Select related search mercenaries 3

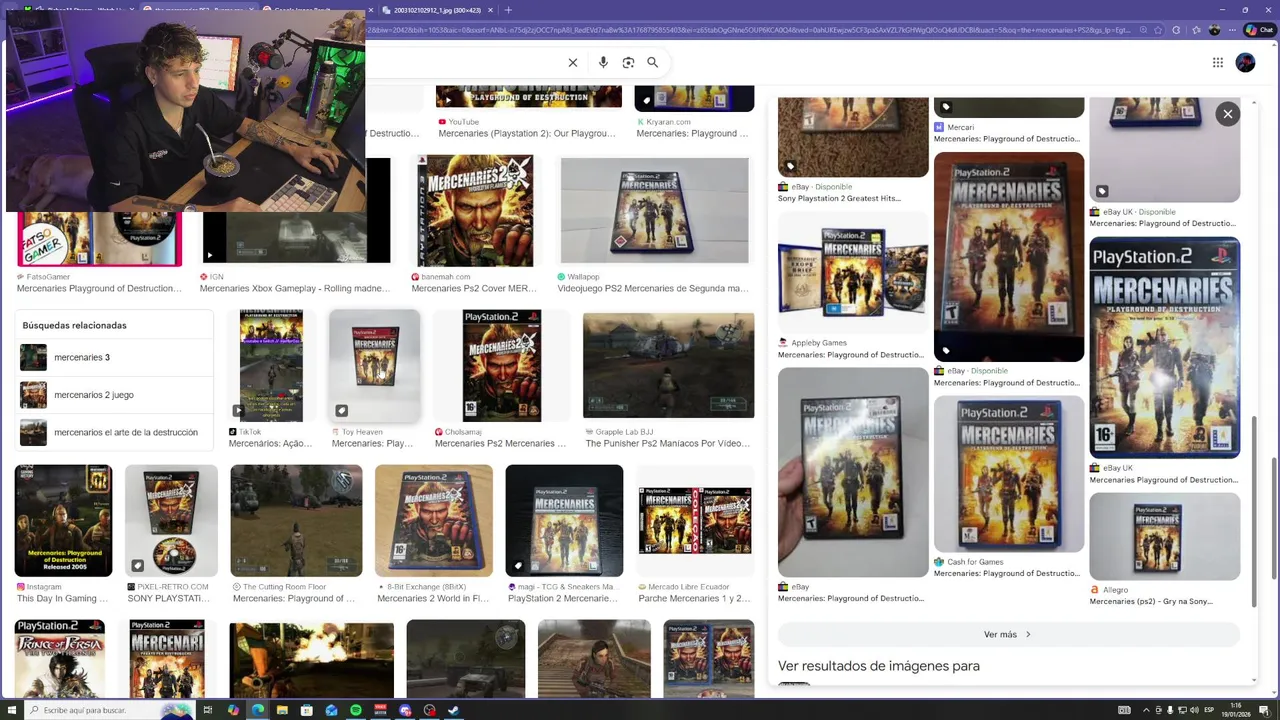[x=115, y=357]
